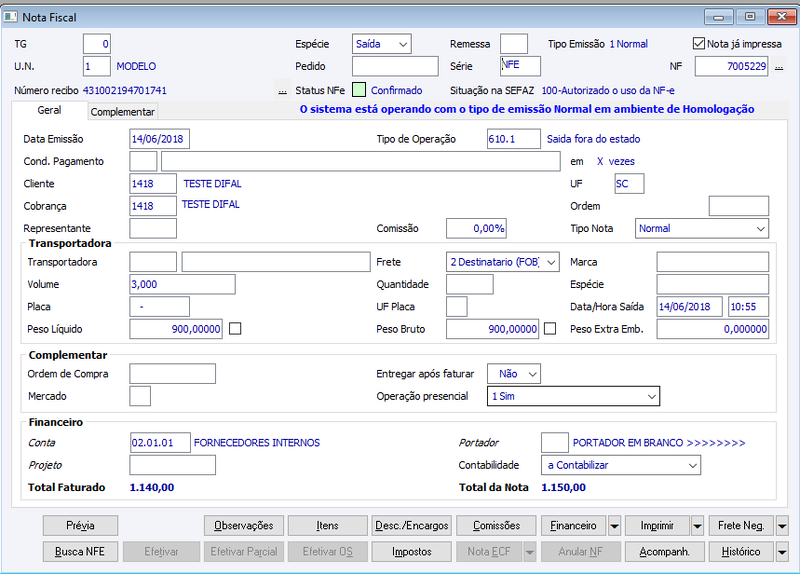Expand the arrow next to Frete Neg. button
Viewport: 800px width, 574px height.
(x=782, y=526)
